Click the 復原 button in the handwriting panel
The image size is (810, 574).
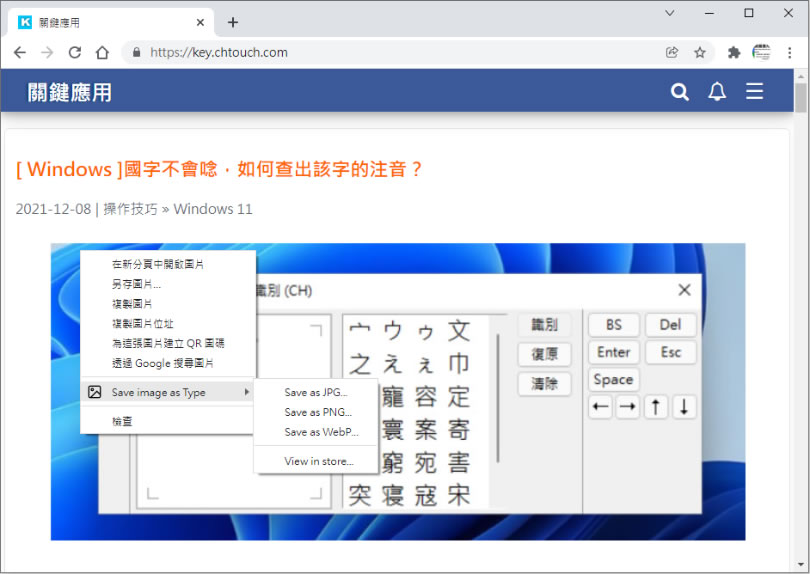pyautogui.click(x=544, y=354)
